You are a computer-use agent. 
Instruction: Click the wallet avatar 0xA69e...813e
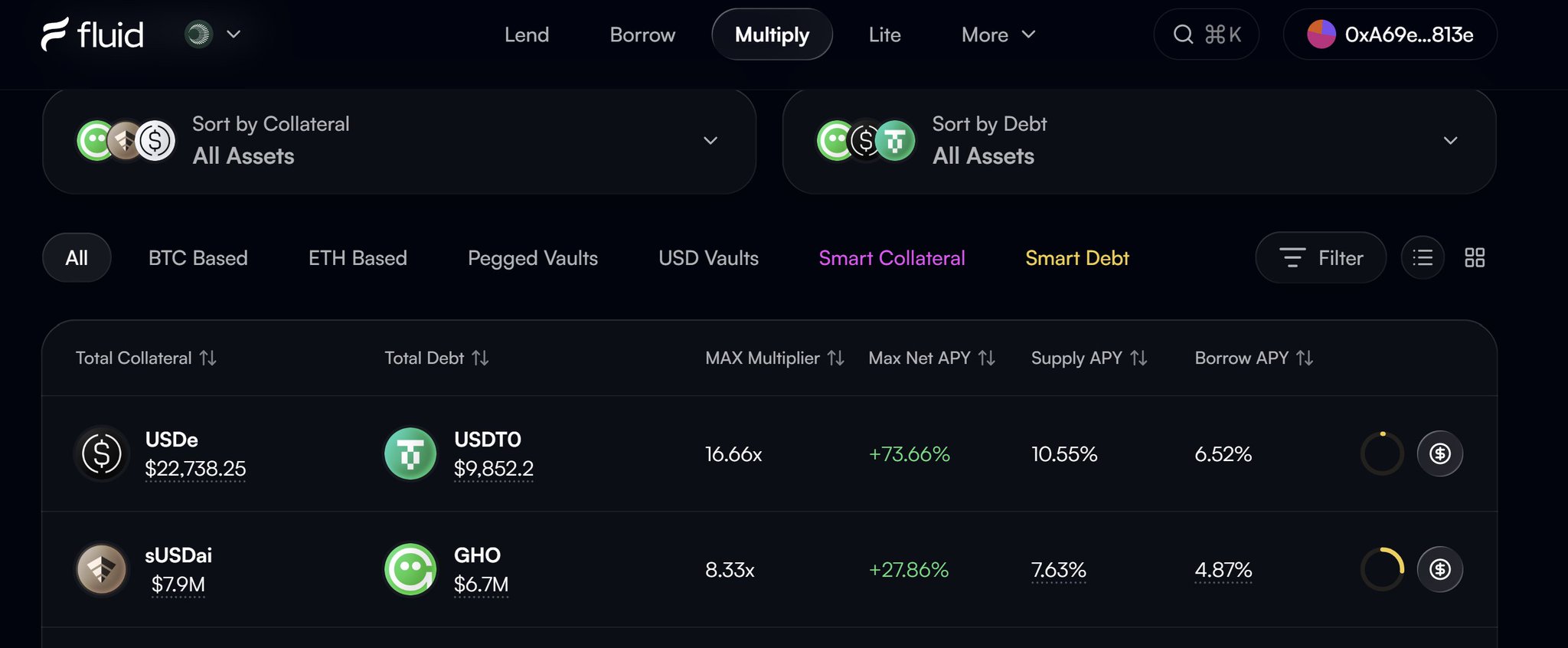point(1321,34)
